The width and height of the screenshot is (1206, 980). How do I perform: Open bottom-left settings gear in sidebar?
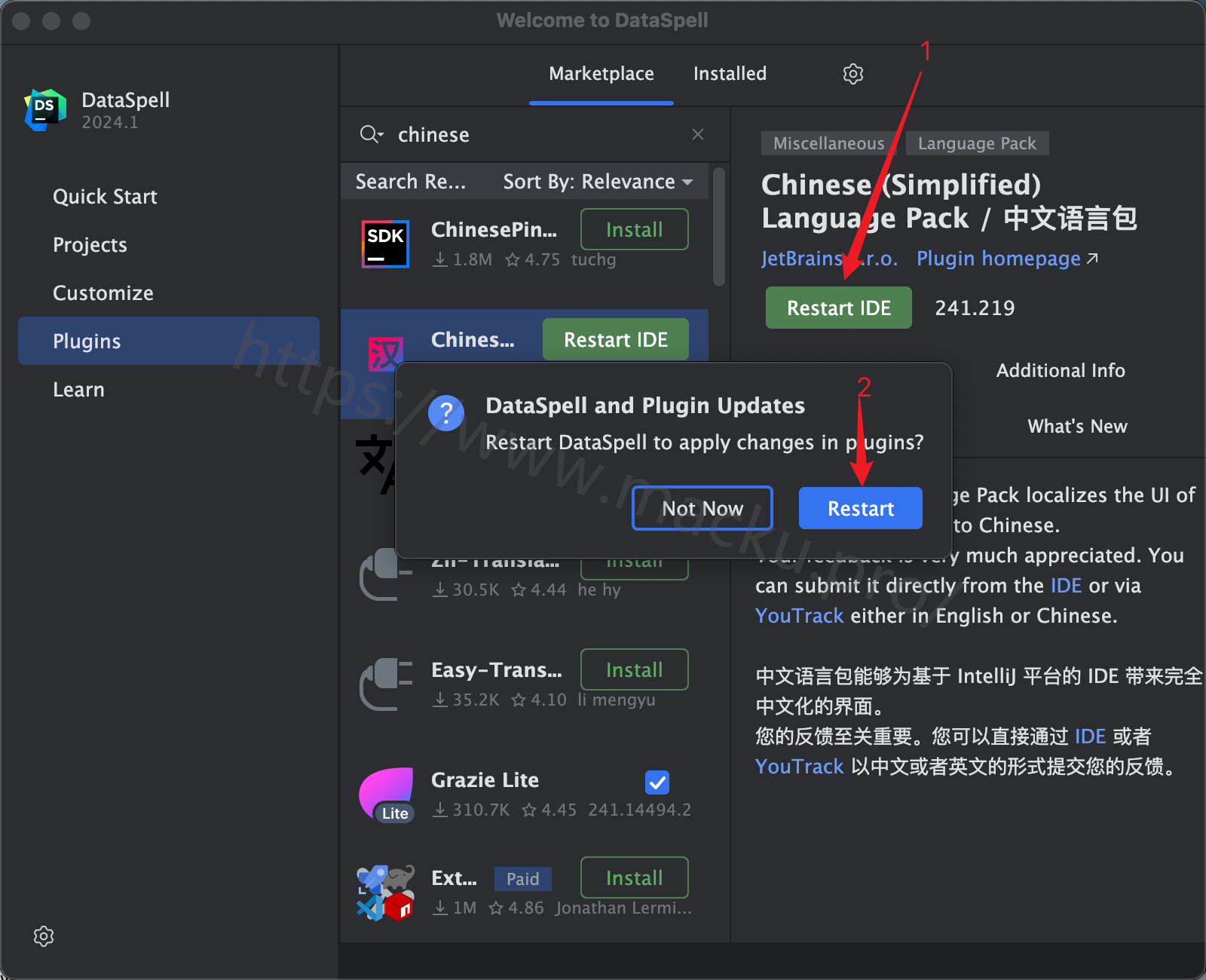coord(44,936)
